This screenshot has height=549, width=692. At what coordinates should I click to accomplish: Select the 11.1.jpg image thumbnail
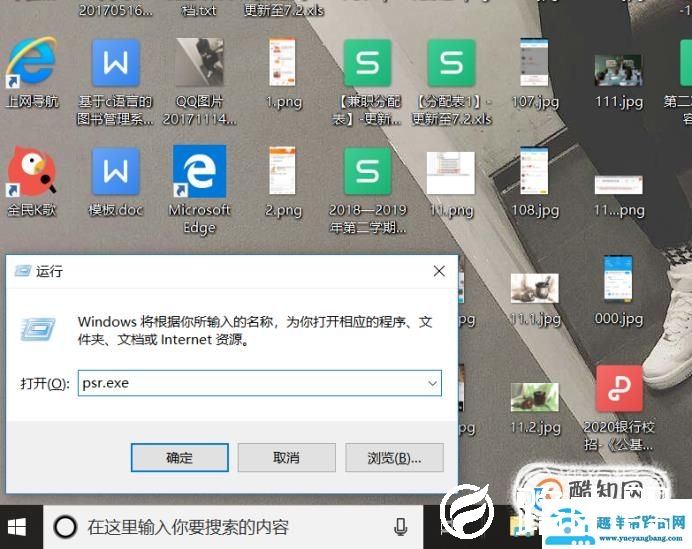tap(534, 288)
